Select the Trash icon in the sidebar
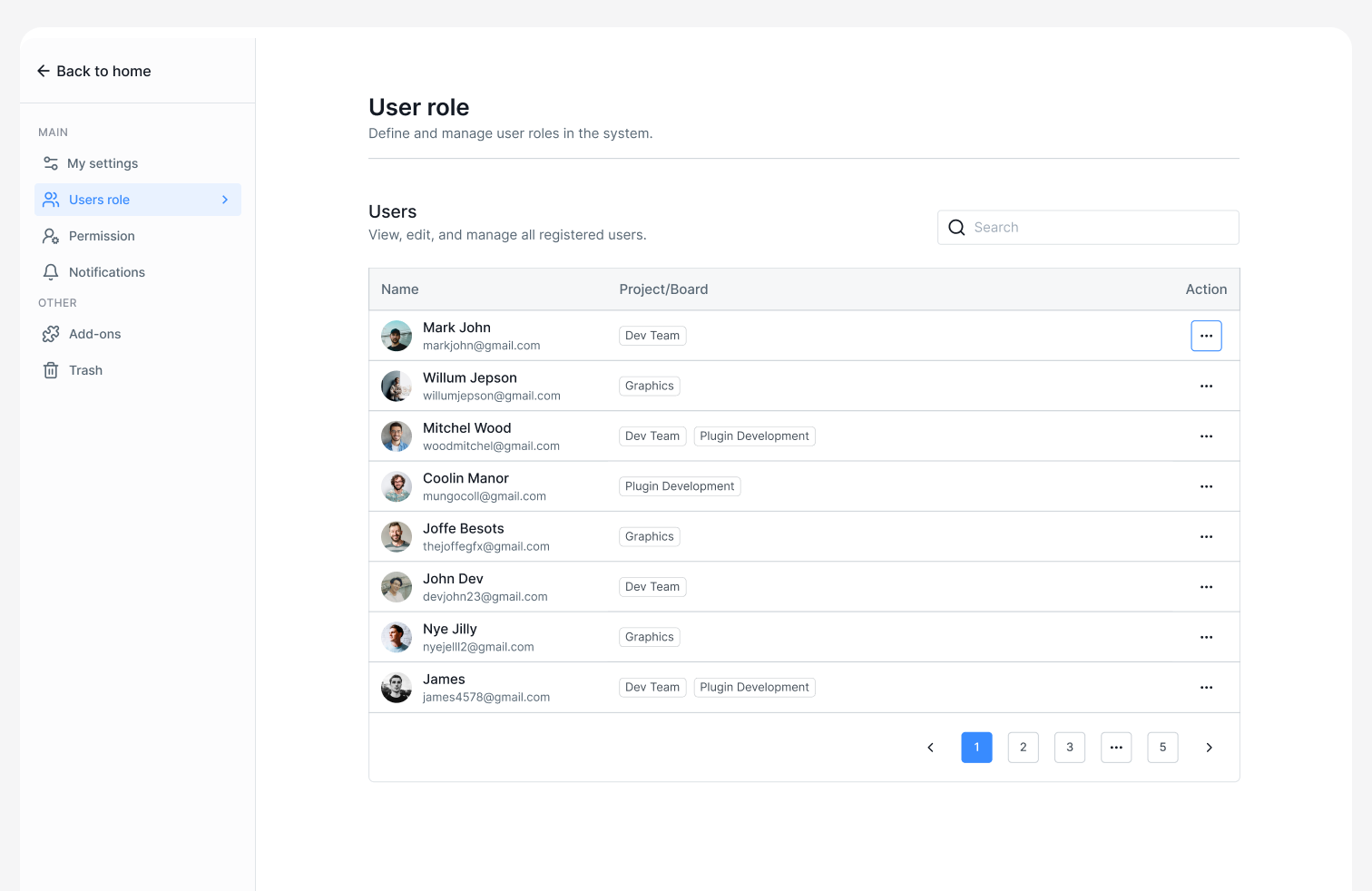This screenshot has width=1372, height=891. [51, 369]
